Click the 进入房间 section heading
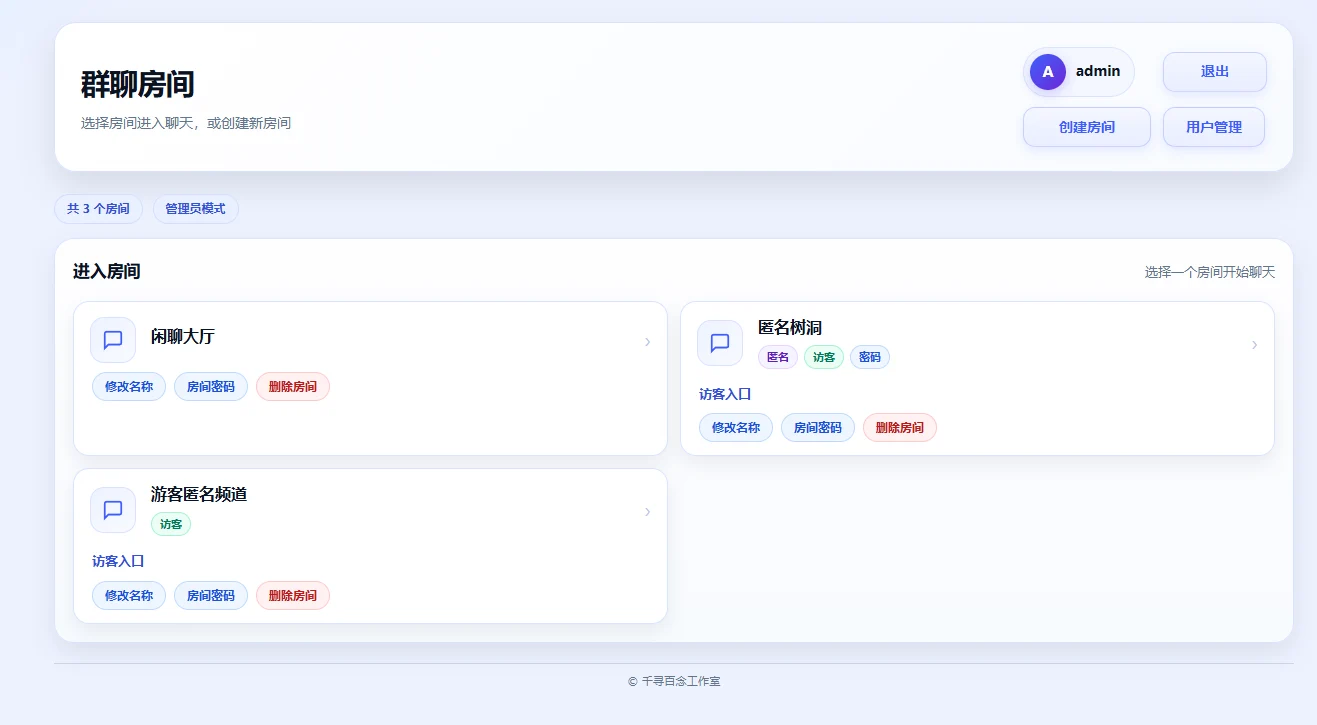Viewport: 1317px width, 725px height. point(107,271)
